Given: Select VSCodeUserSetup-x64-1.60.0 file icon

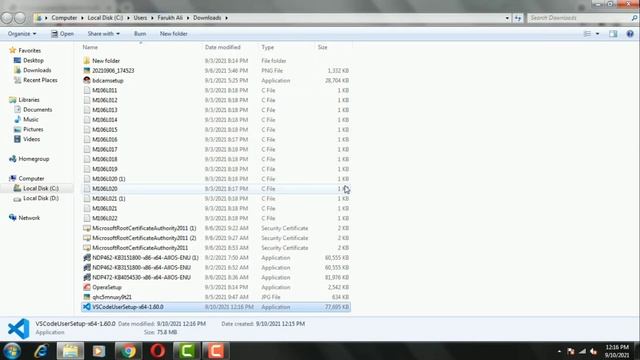Looking at the screenshot, I should coord(87,307).
